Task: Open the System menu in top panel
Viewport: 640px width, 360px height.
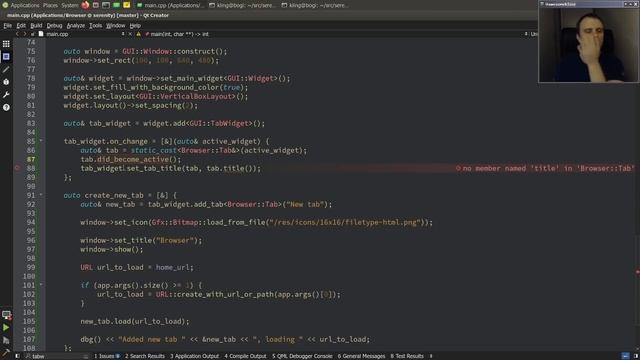Action: [70, 5]
